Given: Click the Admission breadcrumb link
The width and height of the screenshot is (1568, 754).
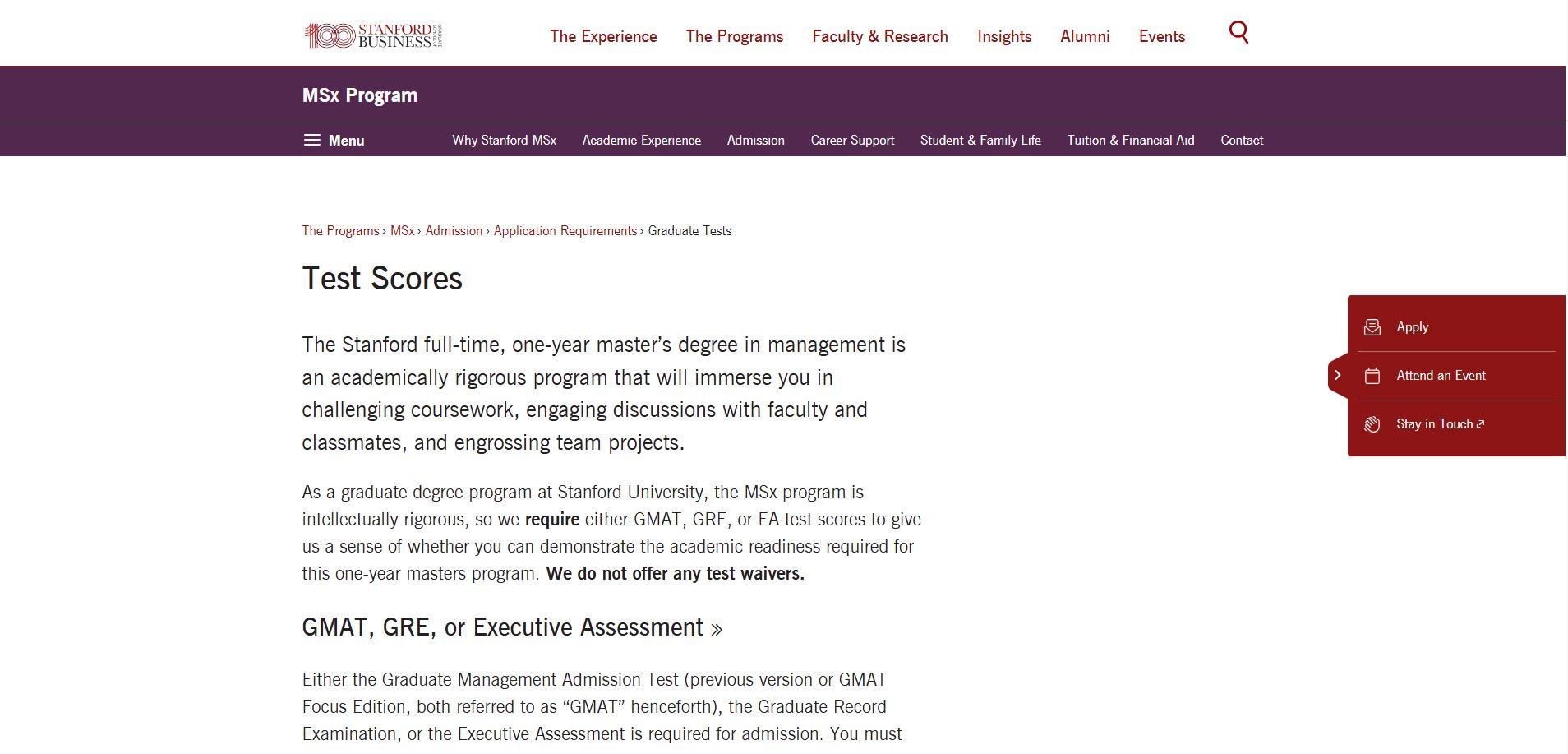Looking at the screenshot, I should point(454,231).
